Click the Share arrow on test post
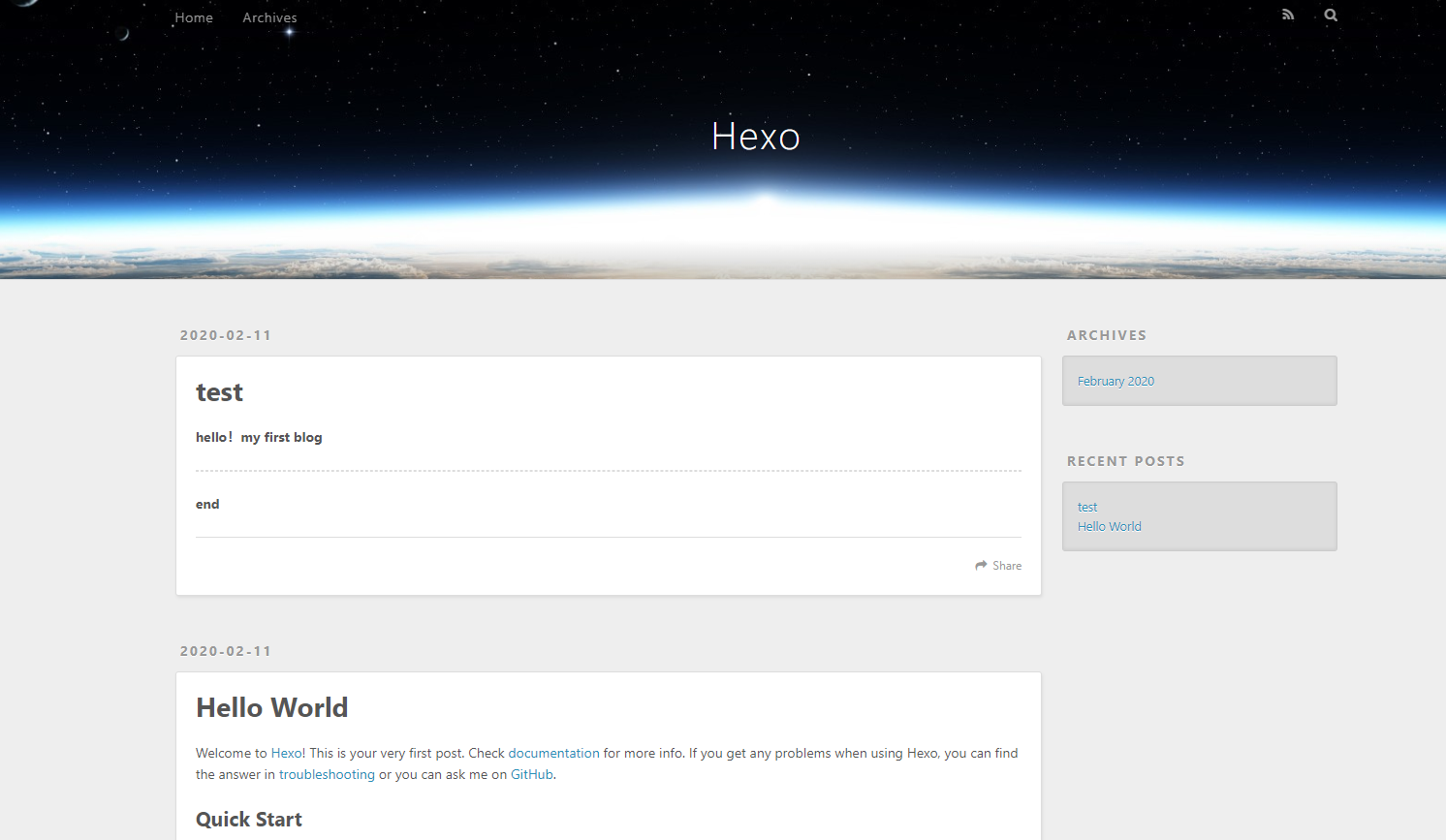Viewport: 1446px width, 840px height. click(x=998, y=566)
